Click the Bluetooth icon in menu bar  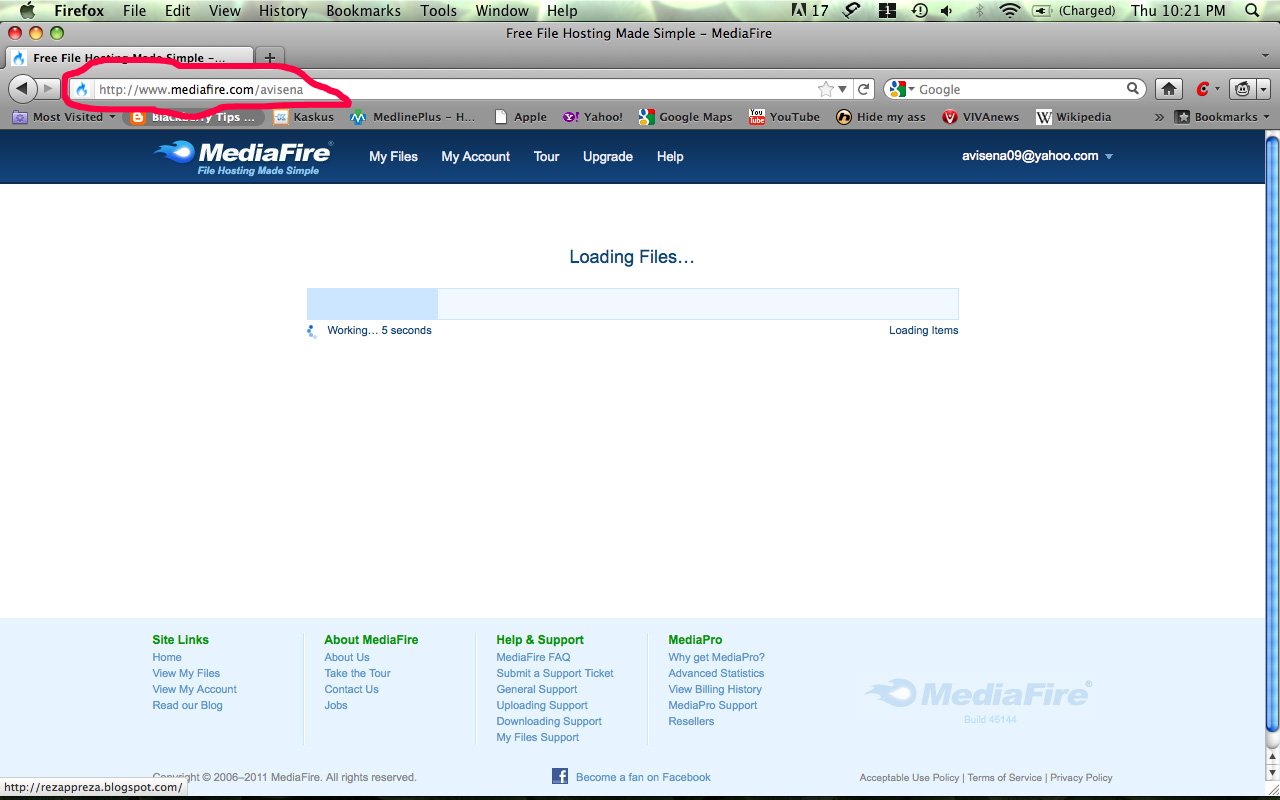(x=979, y=10)
